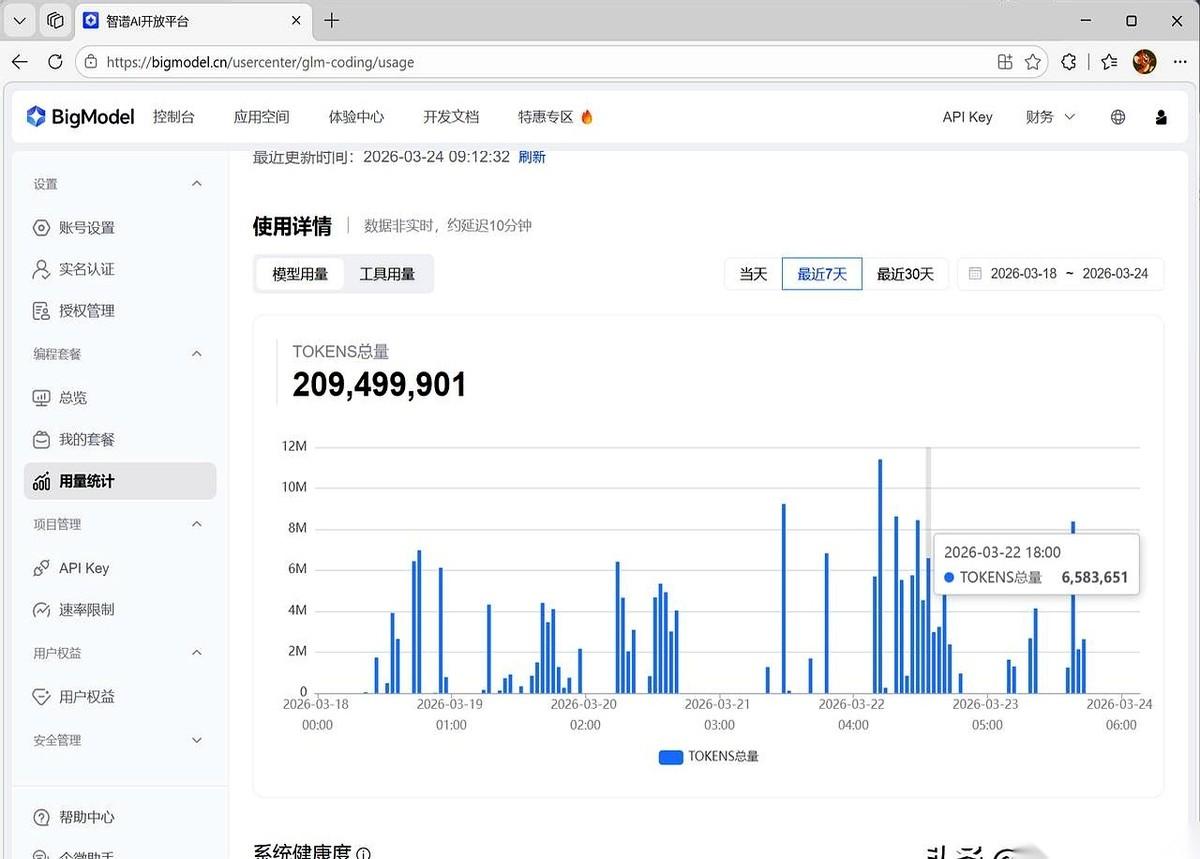The image size is (1200, 859).
Task: Go to the API Key management page
Action: 83,568
